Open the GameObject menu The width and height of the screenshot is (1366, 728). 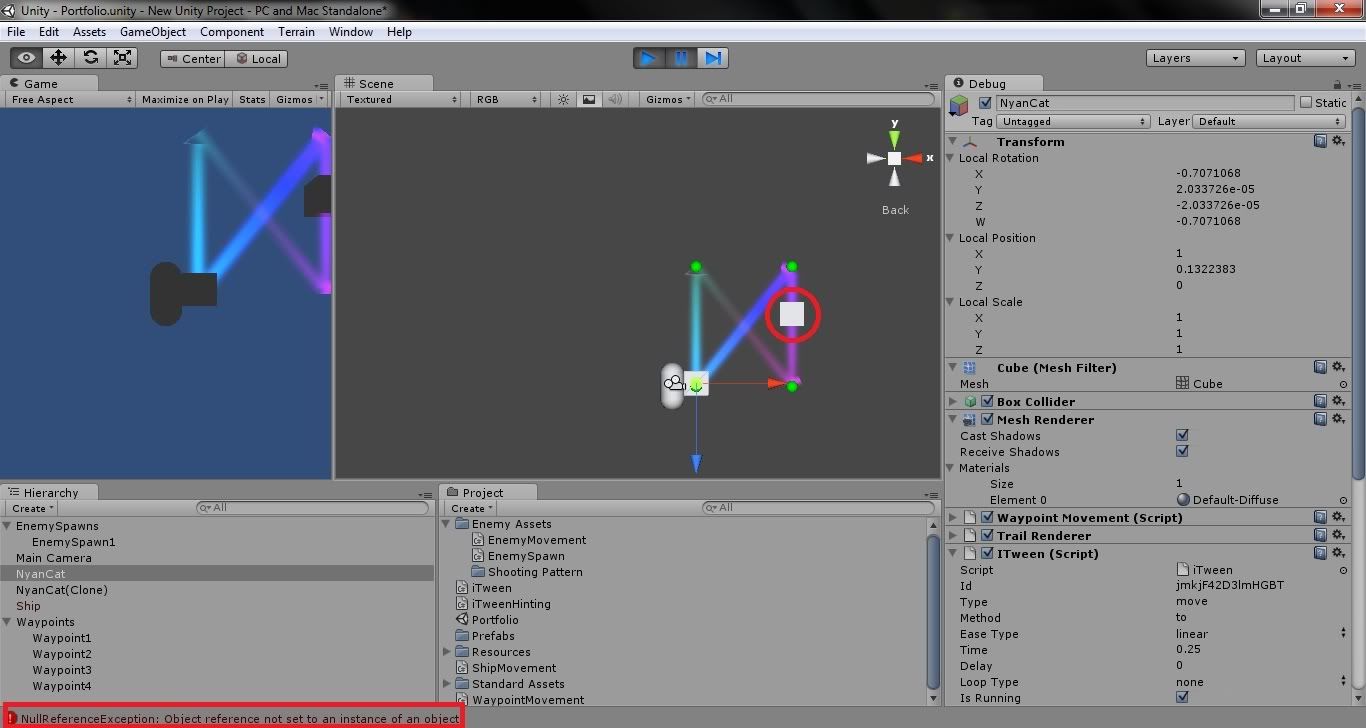pos(152,31)
